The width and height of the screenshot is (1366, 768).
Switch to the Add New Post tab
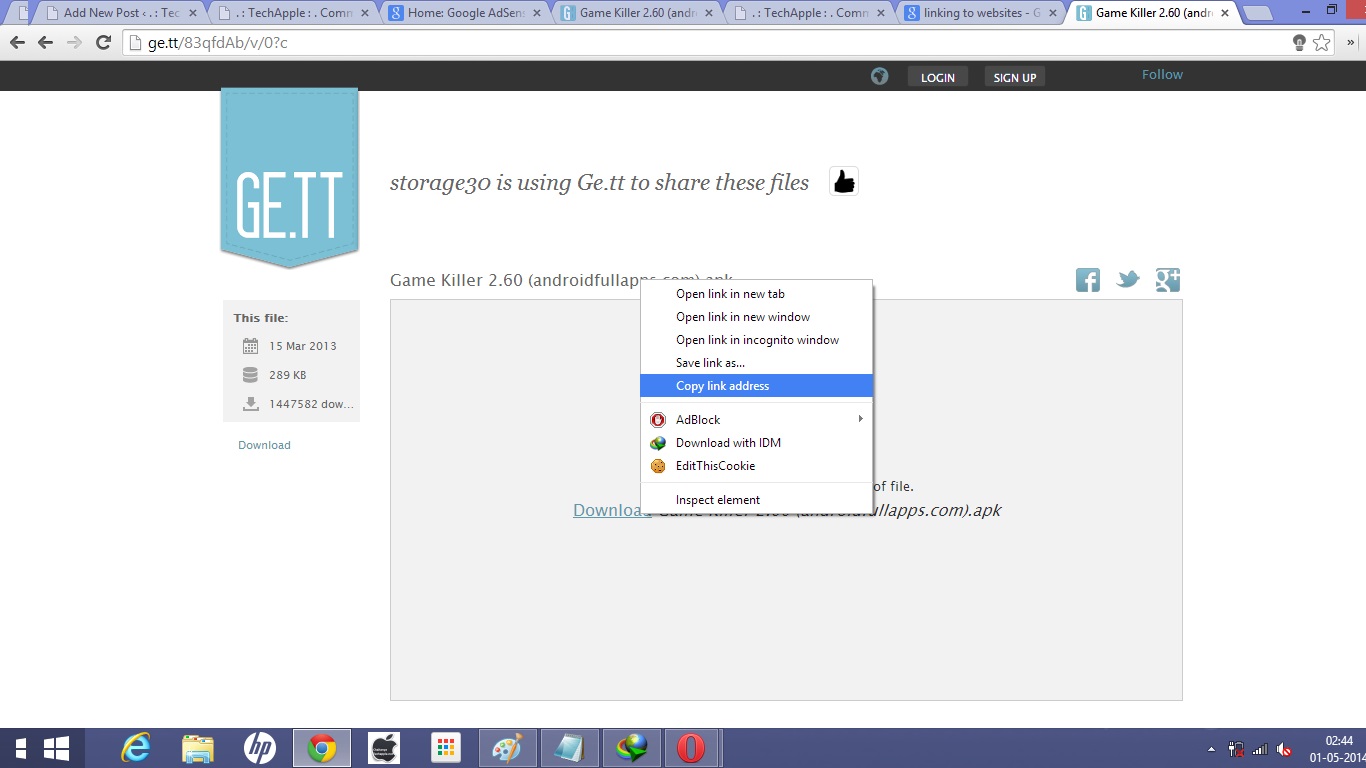[x=120, y=13]
